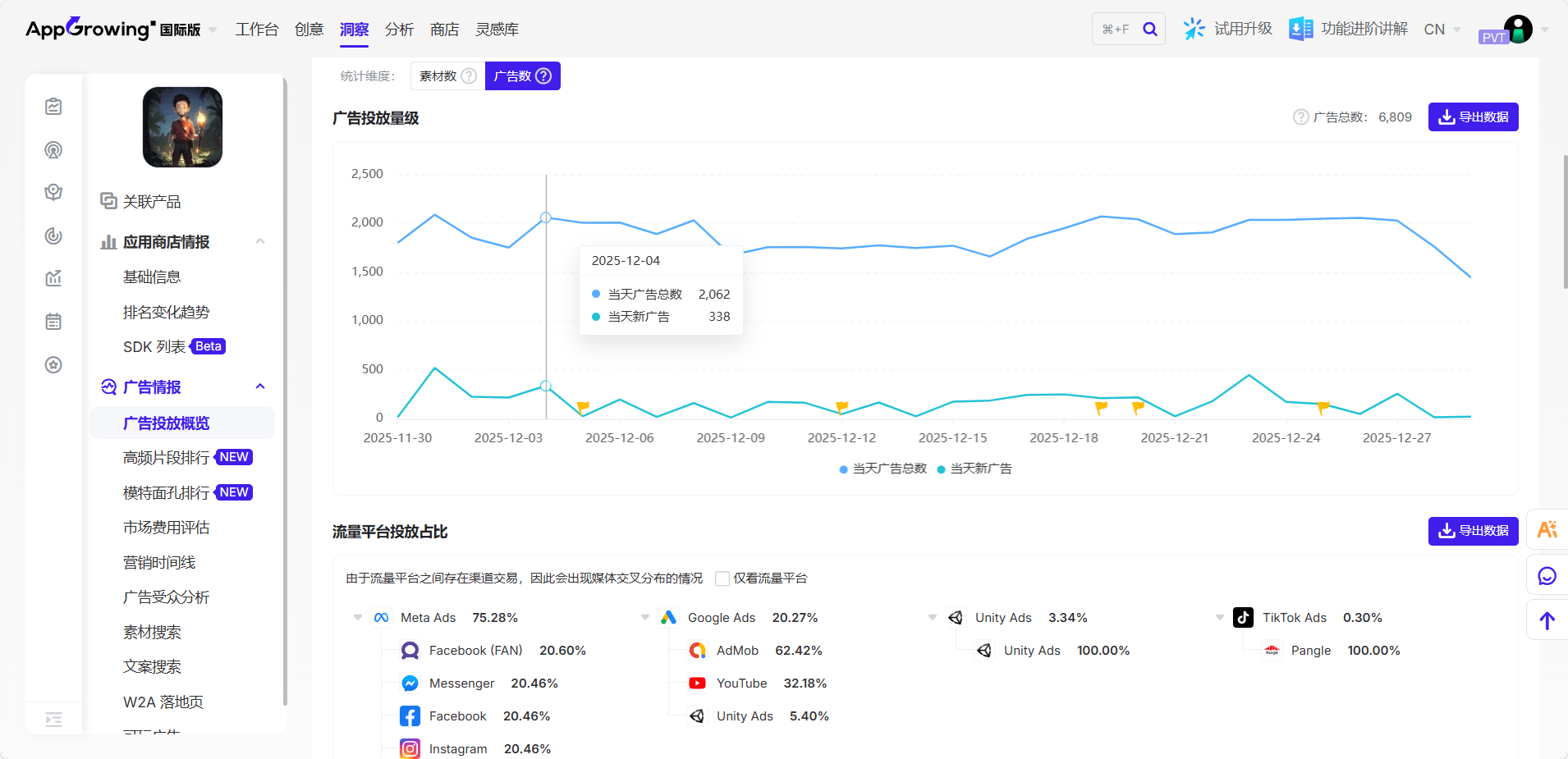Click the chat support floating icon
This screenshot has height=759, width=1568.
(1547, 576)
